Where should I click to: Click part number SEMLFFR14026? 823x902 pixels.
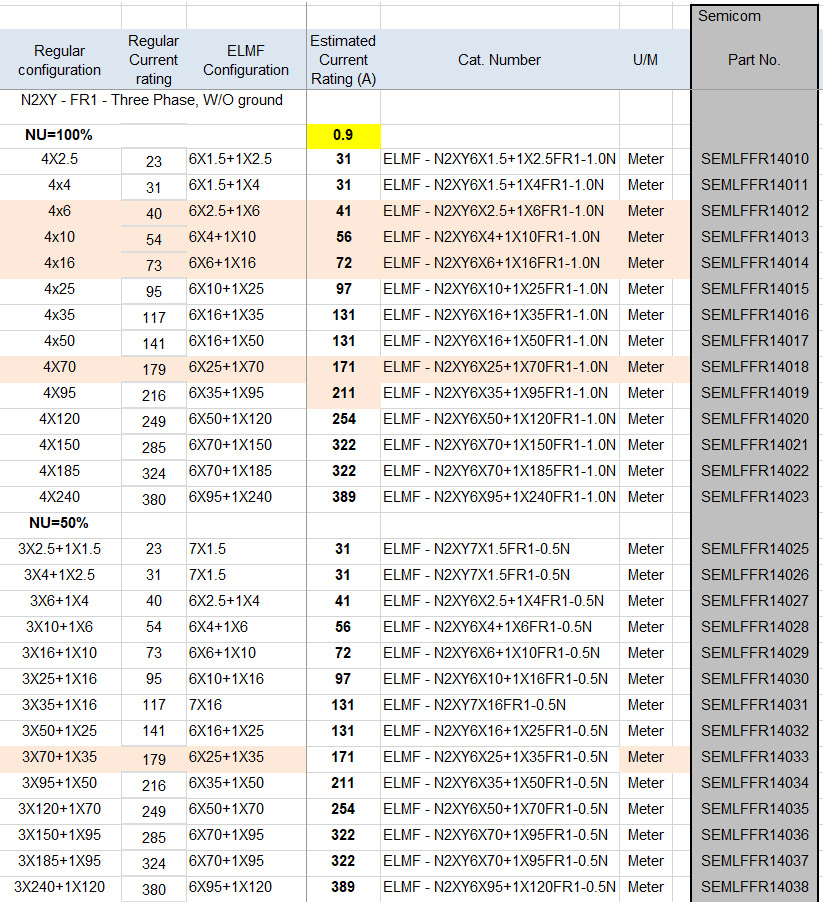[755, 575]
